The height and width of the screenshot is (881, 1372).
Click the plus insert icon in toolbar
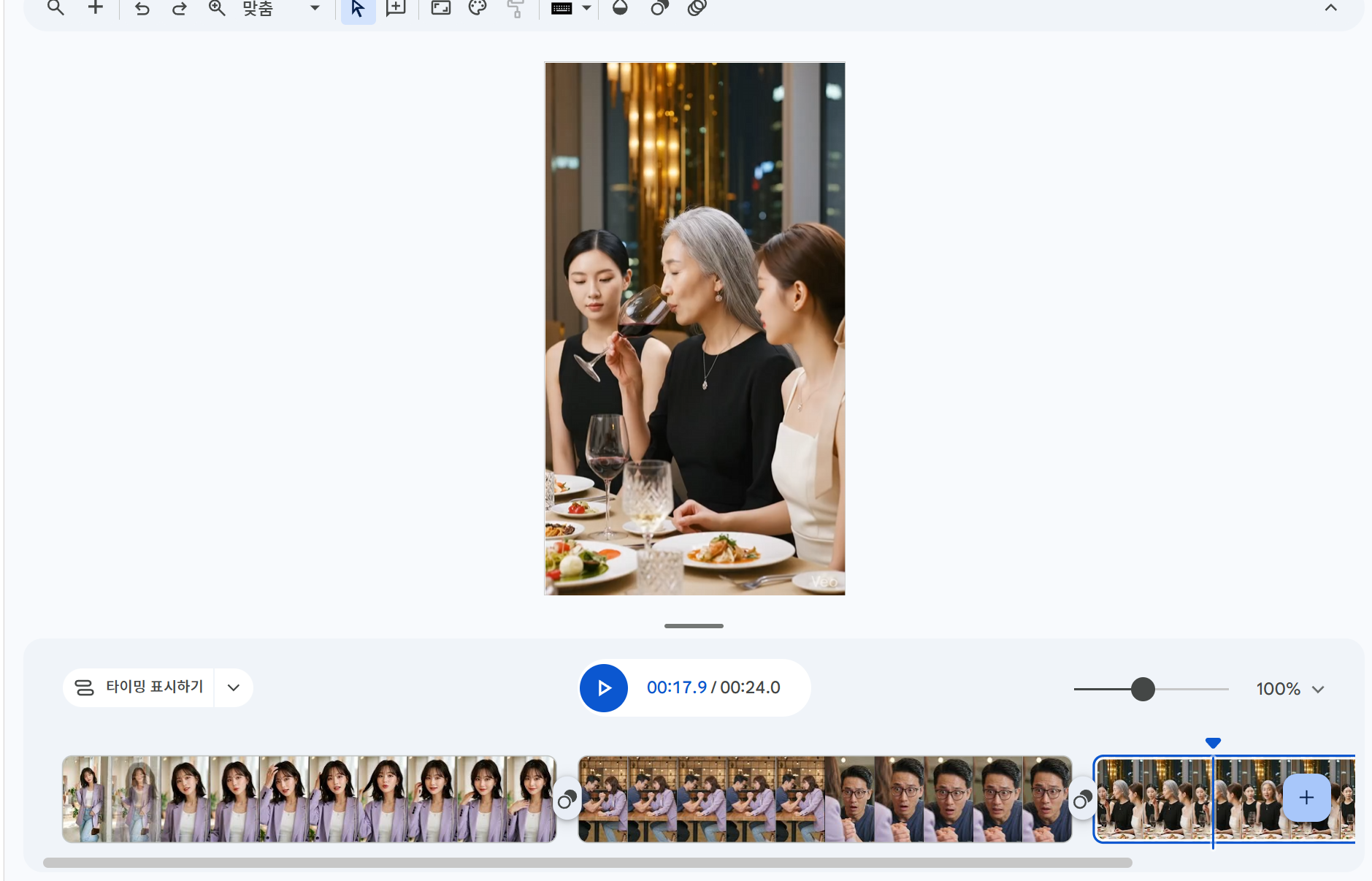[x=96, y=8]
